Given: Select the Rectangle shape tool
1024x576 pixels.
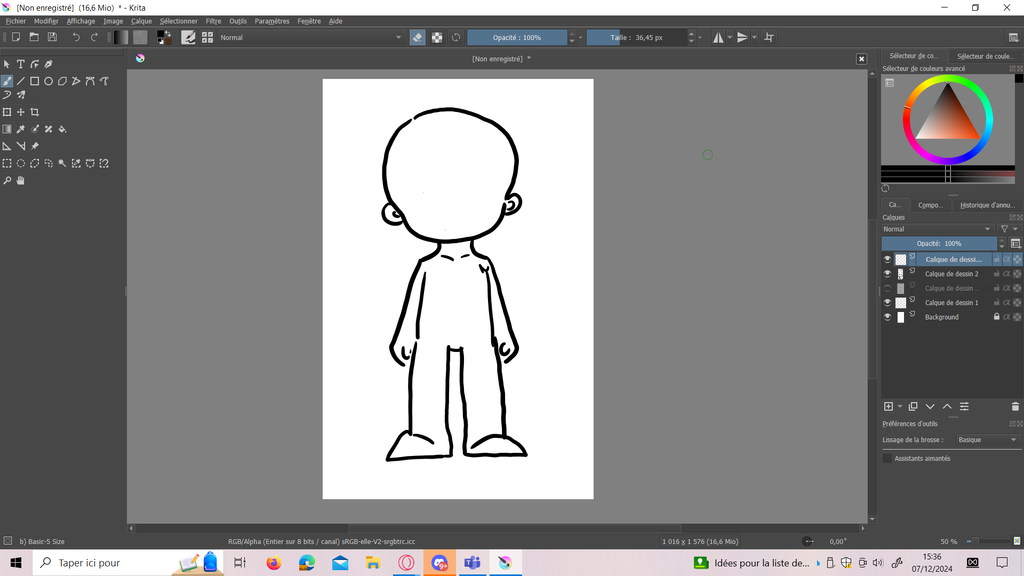Looking at the screenshot, I should tap(34, 81).
